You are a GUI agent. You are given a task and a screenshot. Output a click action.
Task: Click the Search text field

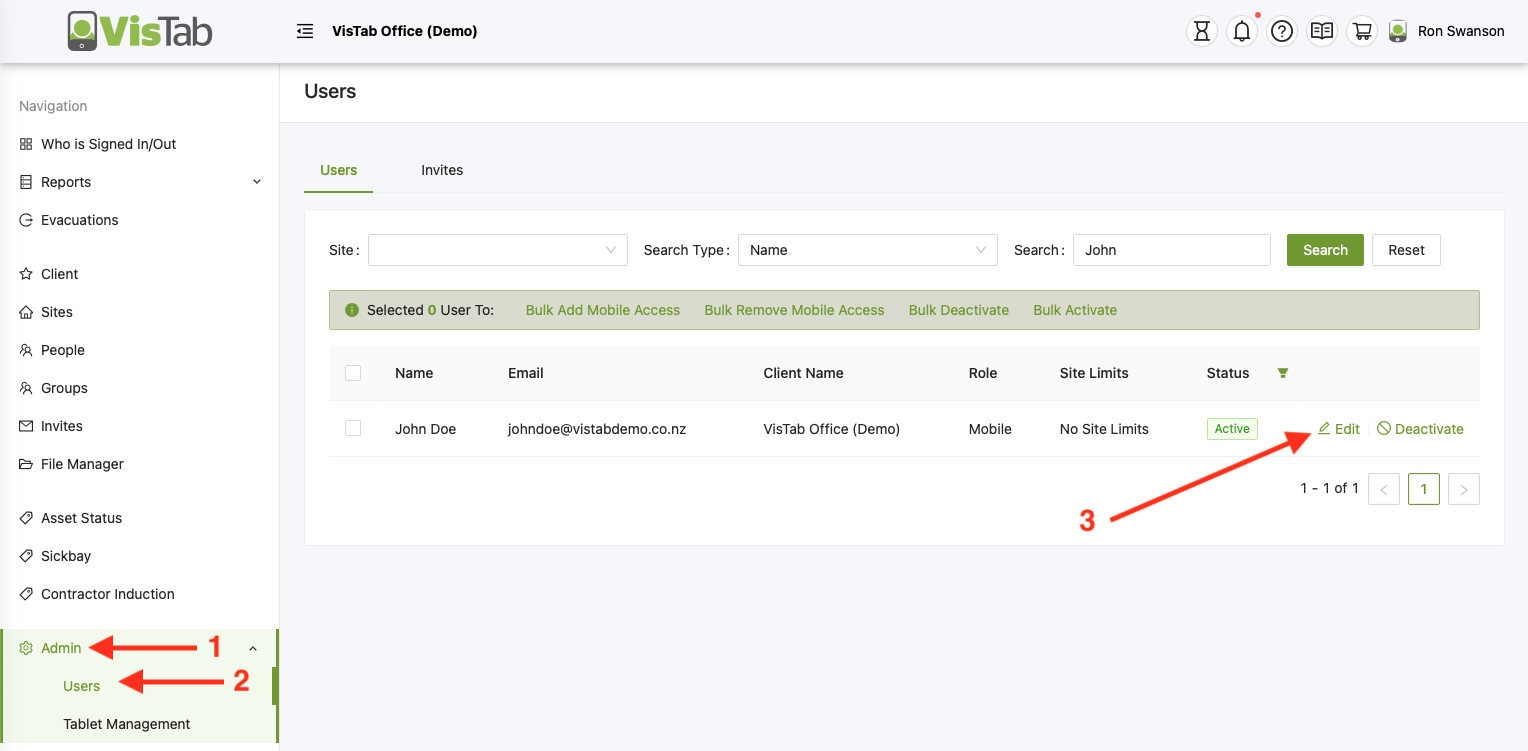[x=1171, y=250]
